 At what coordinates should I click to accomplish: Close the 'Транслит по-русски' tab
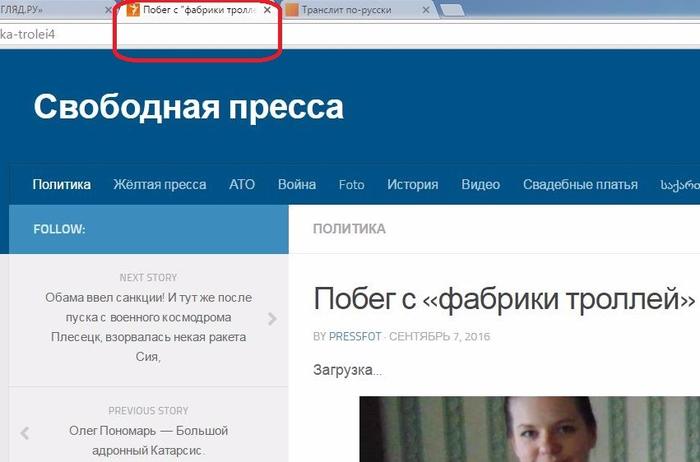pos(426,10)
